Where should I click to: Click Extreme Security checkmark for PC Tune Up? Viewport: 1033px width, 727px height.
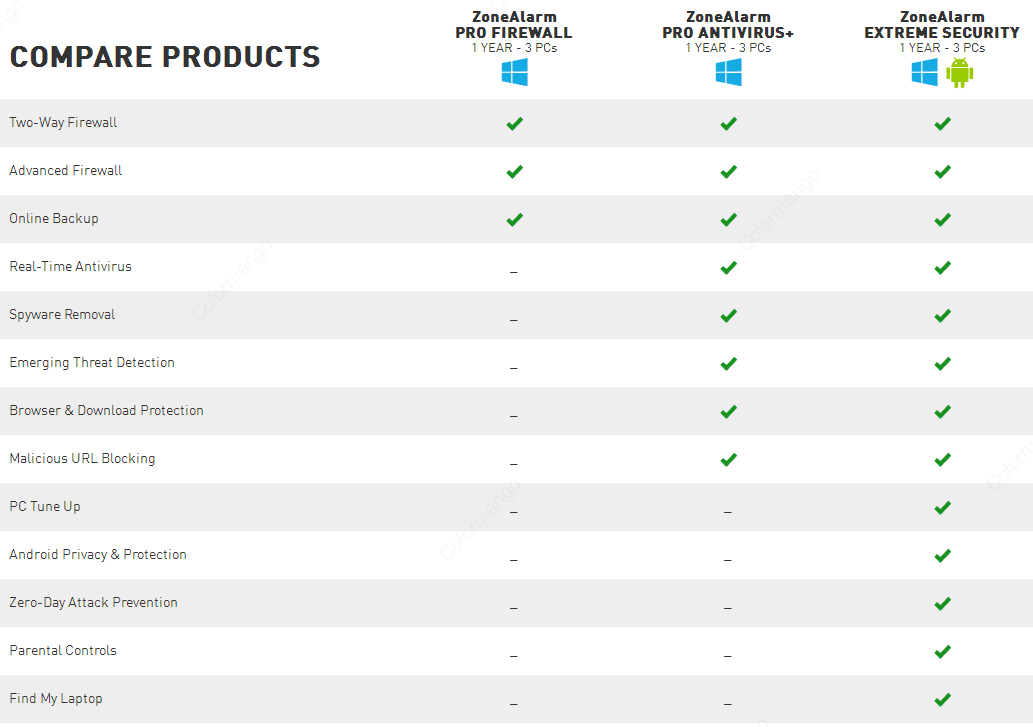943,508
